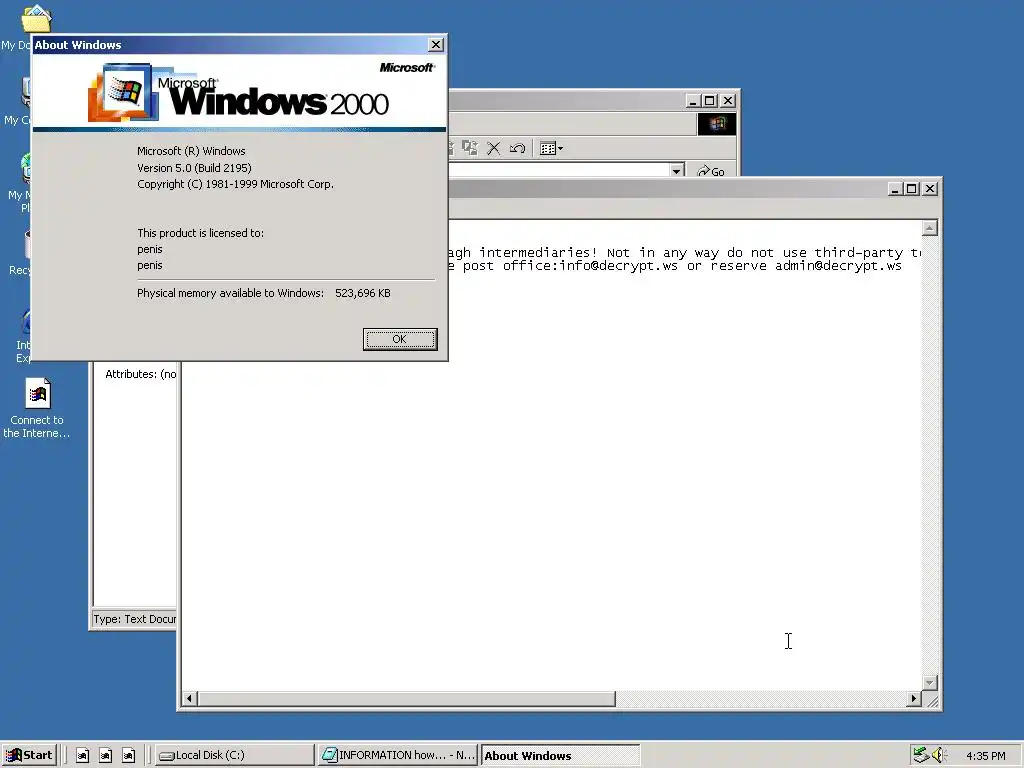The width and height of the screenshot is (1024, 768).
Task: Close the Local Disk Explorer window
Action: [728, 101]
